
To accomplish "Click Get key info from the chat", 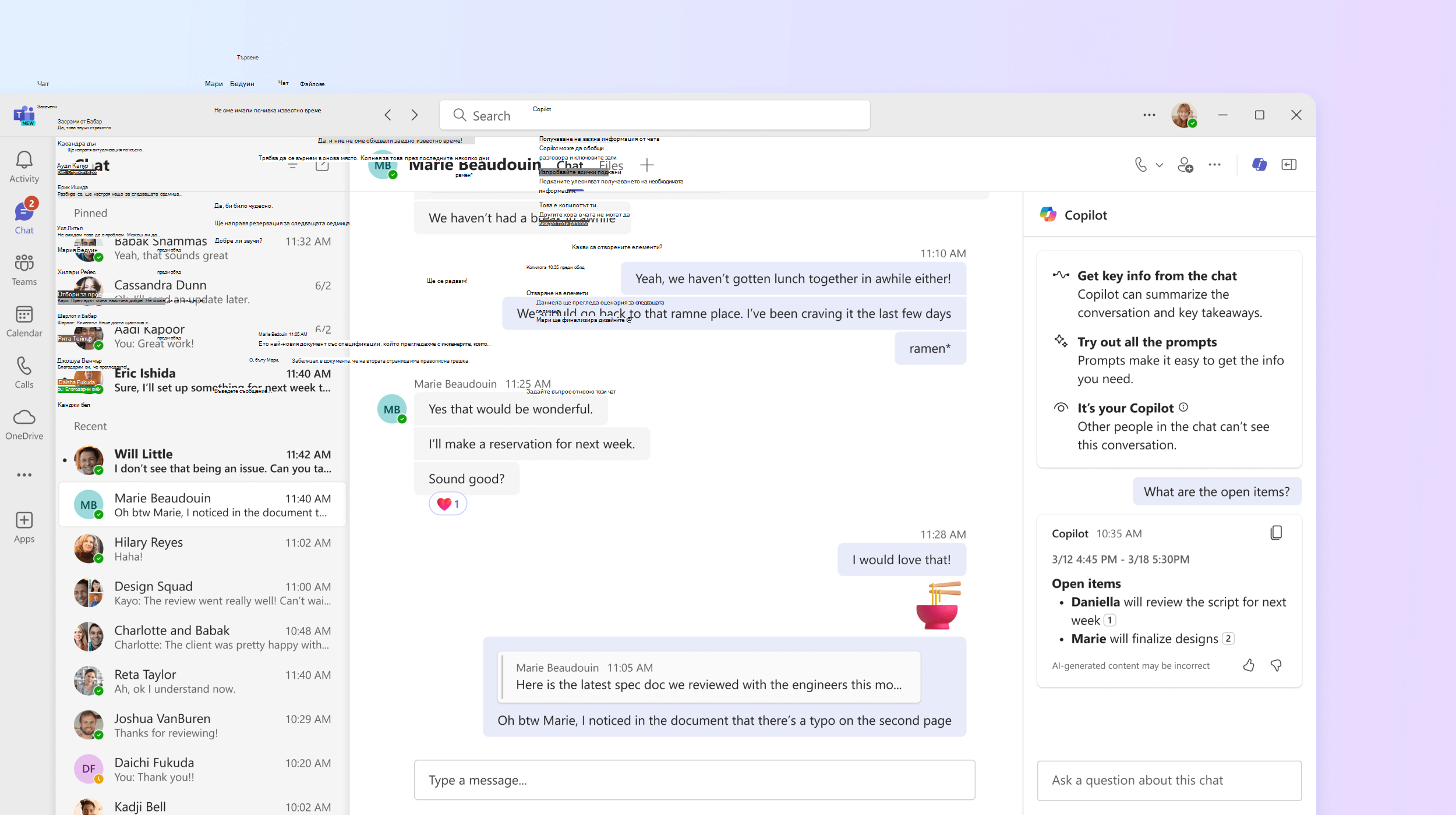I will pyautogui.click(x=1157, y=276).
